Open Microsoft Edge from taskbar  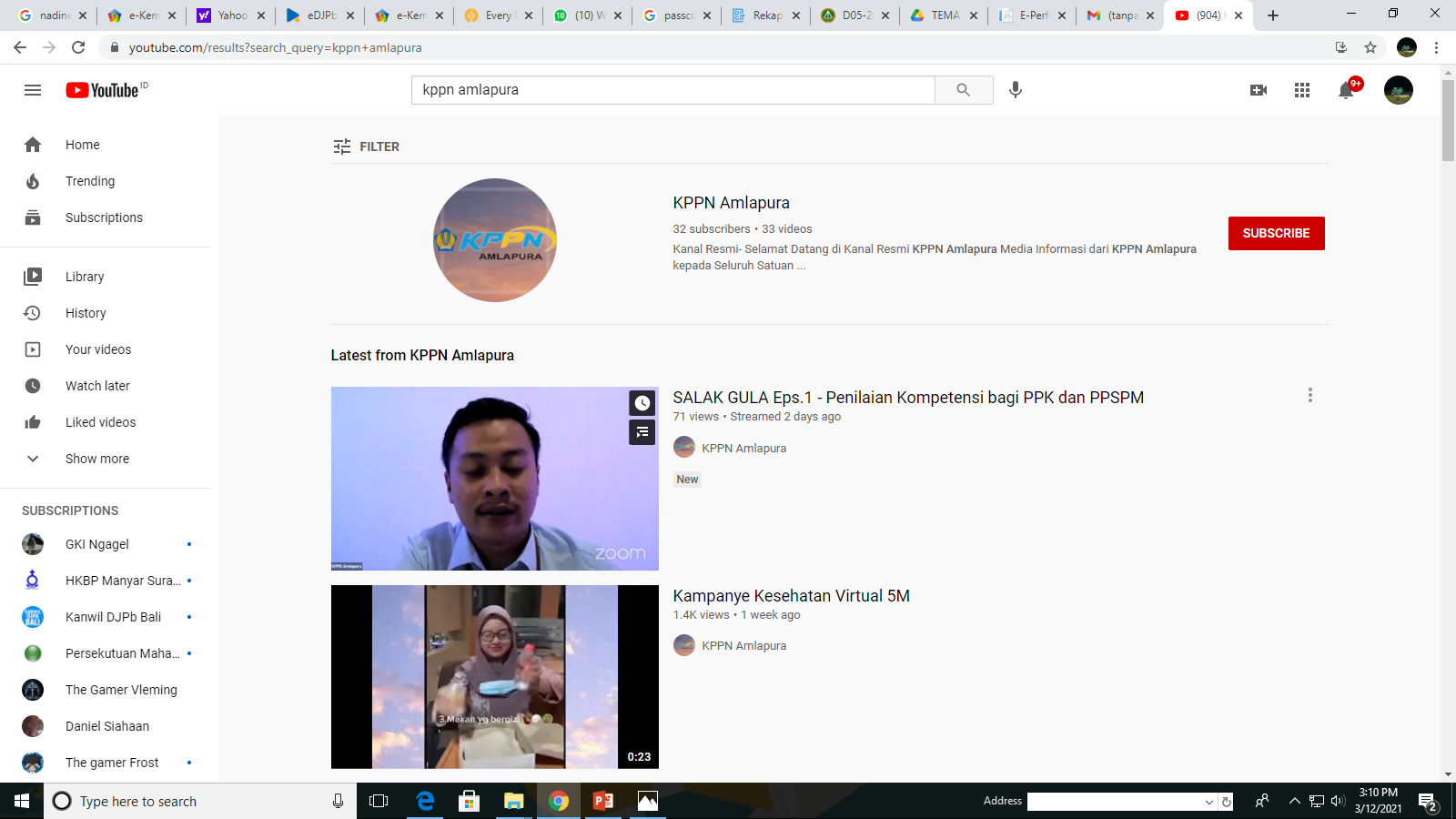[x=425, y=801]
